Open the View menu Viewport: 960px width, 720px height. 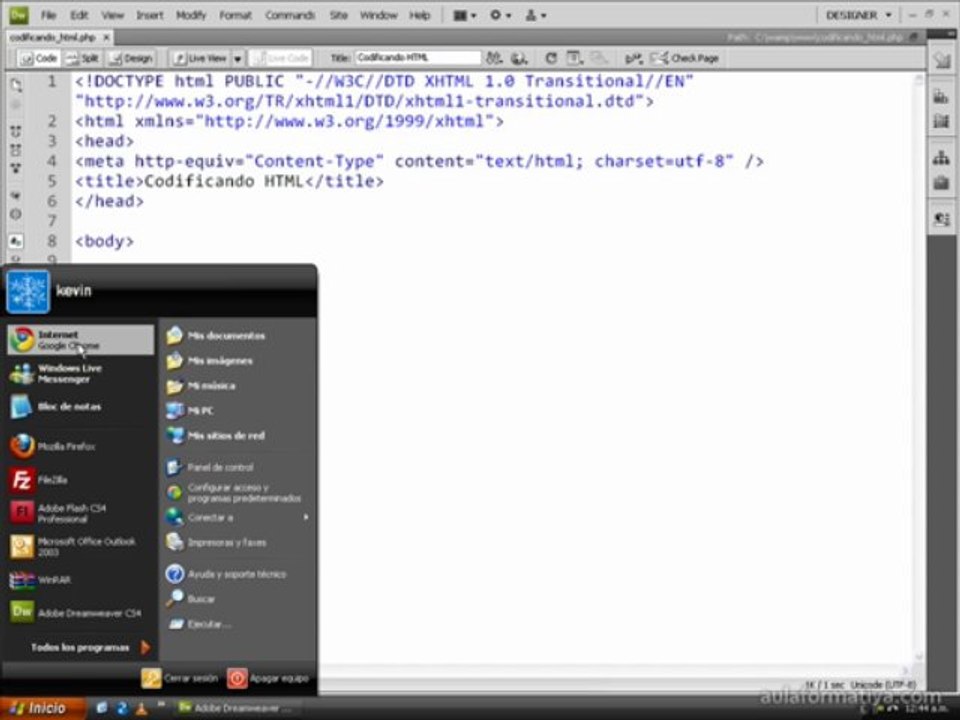[112, 15]
